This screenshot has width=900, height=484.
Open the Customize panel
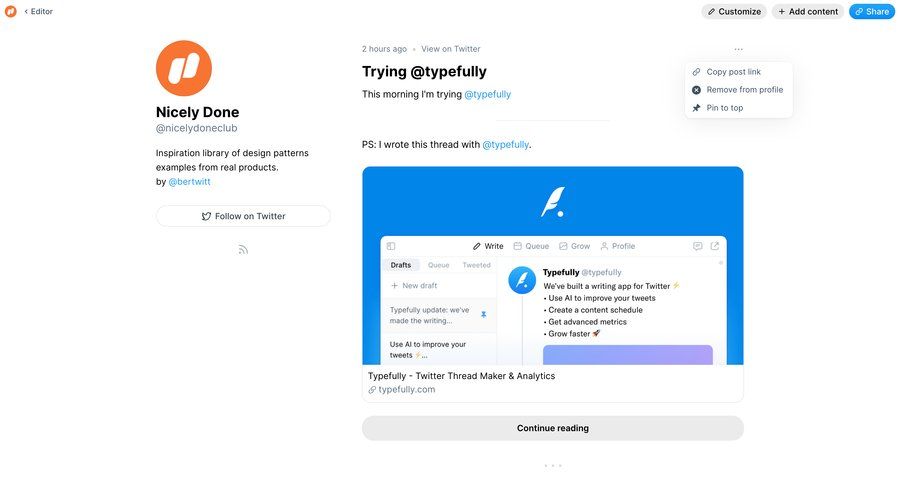click(734, 12)
